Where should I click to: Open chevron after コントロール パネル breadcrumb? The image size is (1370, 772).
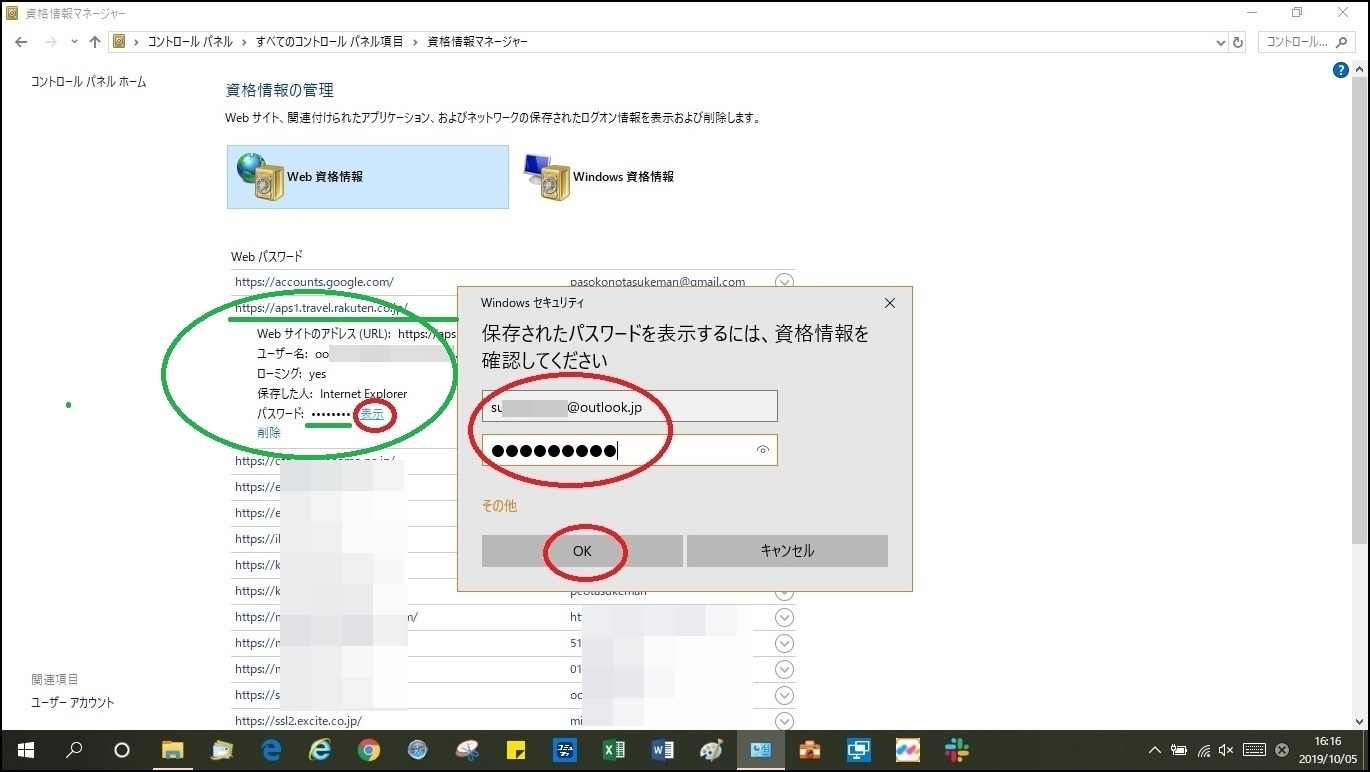(244, 42)
